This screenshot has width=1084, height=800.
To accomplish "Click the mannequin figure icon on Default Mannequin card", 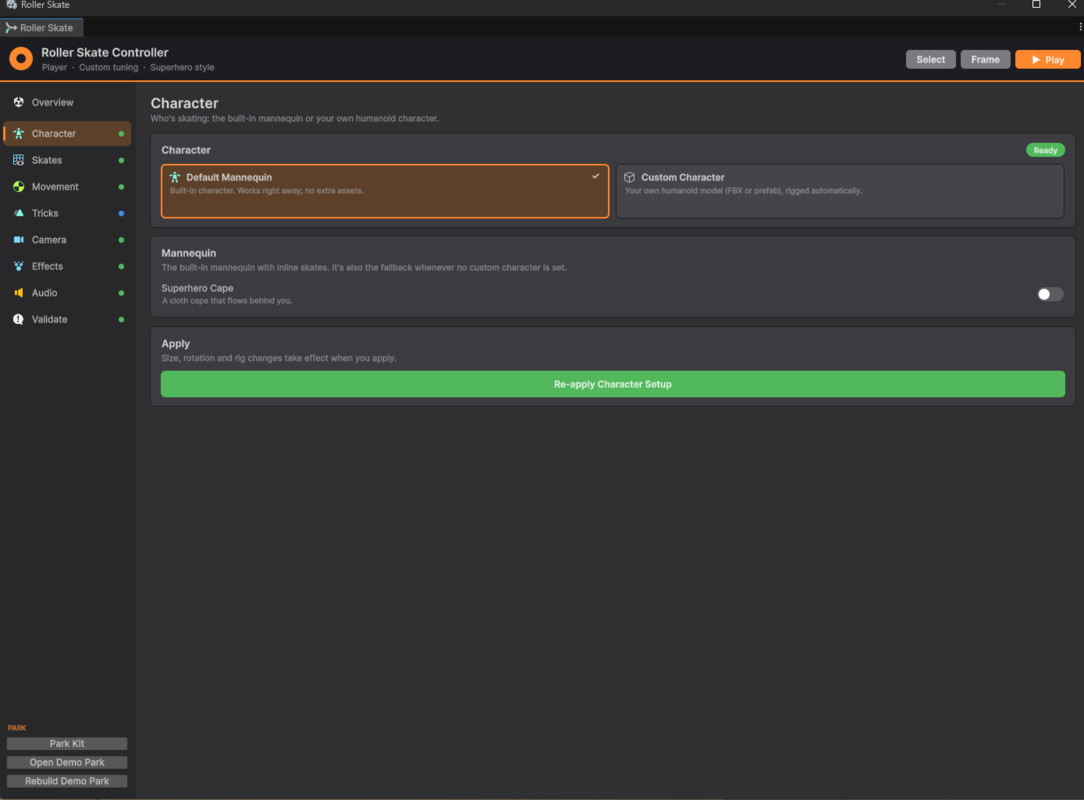I will pos(175,178).
